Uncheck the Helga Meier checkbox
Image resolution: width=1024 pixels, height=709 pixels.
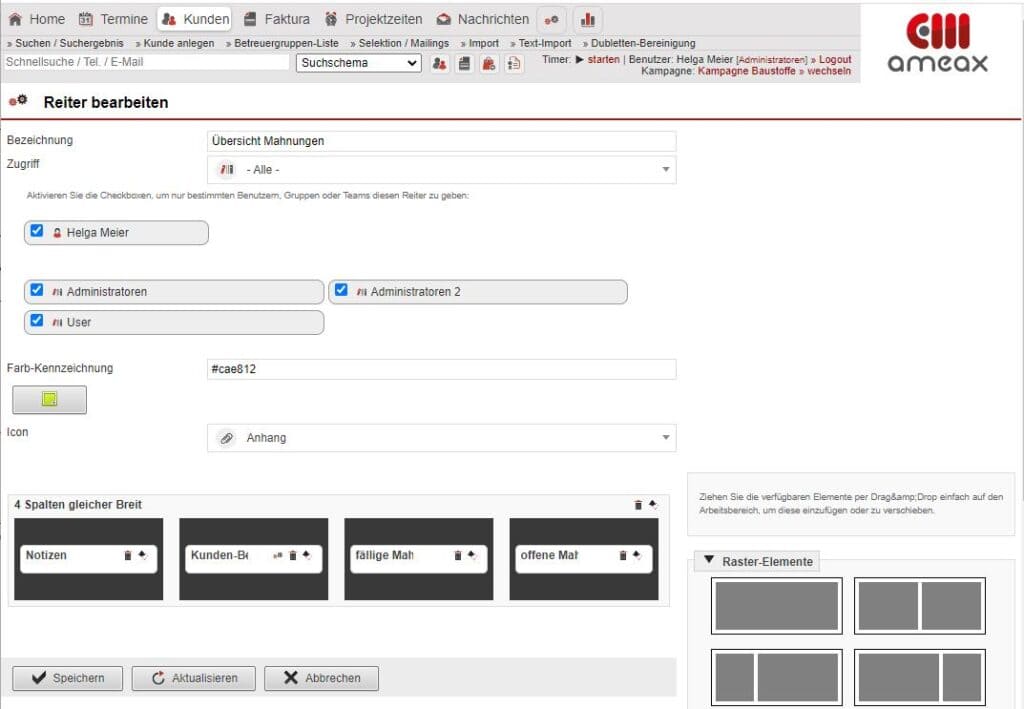(37, 231)
